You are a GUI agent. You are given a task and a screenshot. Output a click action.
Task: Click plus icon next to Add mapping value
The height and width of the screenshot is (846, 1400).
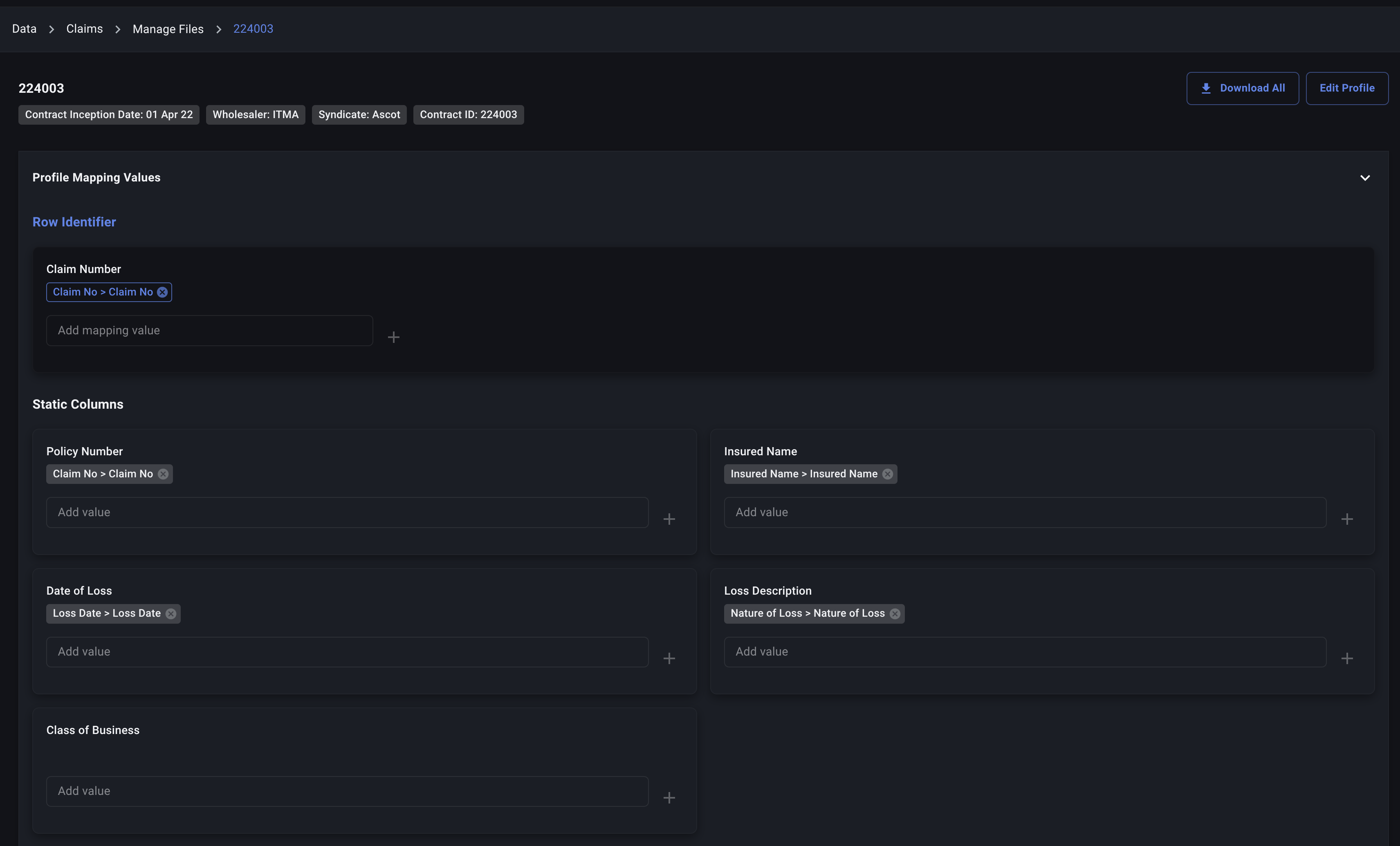393,337
